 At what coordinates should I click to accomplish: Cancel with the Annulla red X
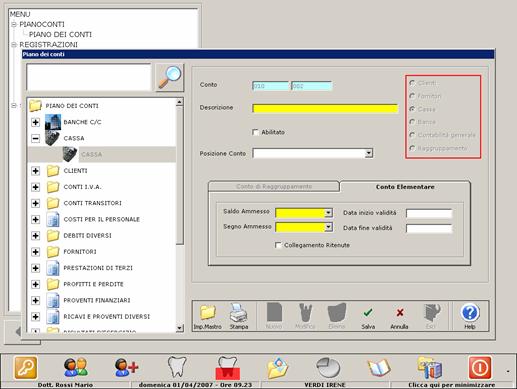tap(400, 313)
